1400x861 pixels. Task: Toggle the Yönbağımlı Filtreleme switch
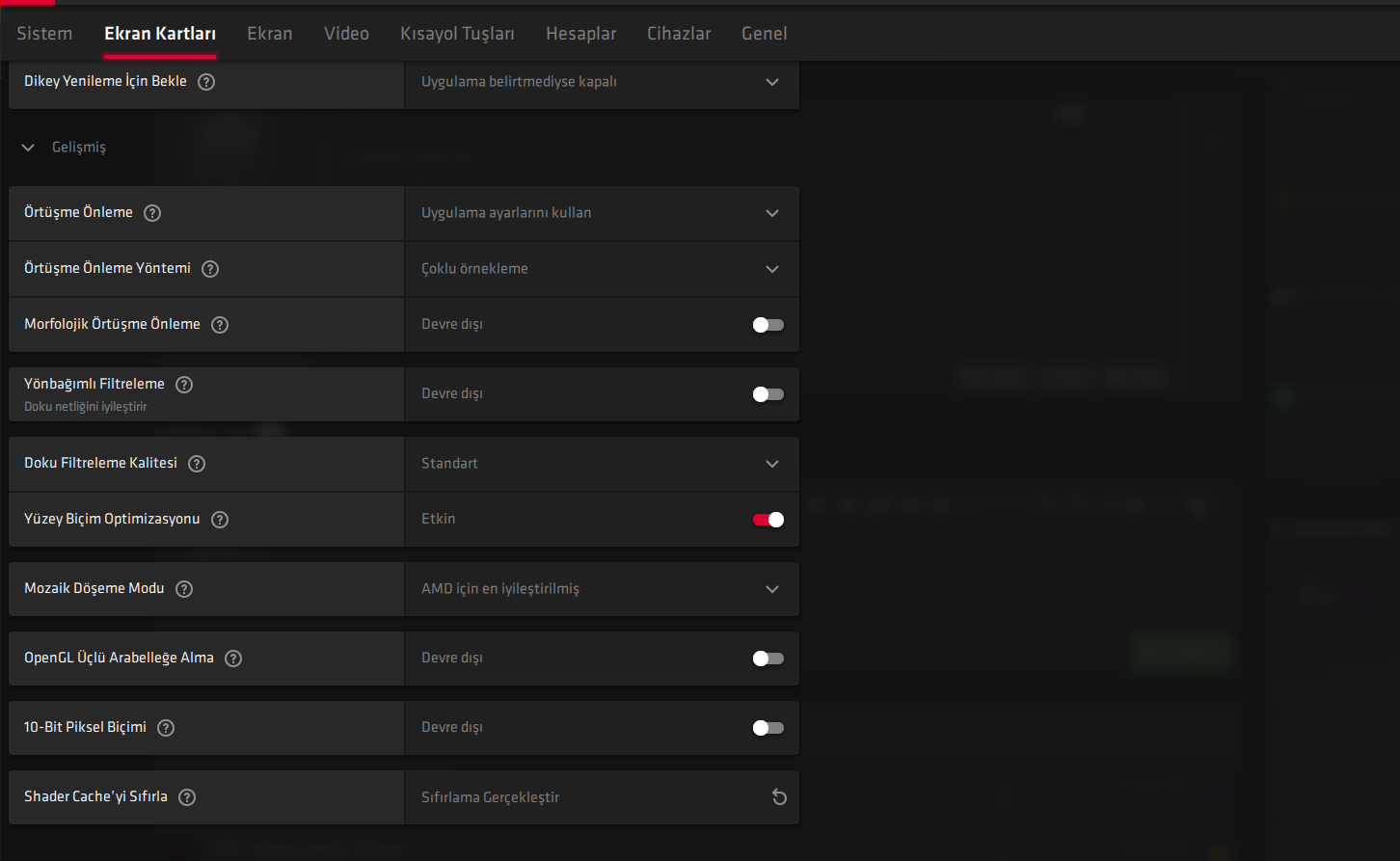[767, 394]
